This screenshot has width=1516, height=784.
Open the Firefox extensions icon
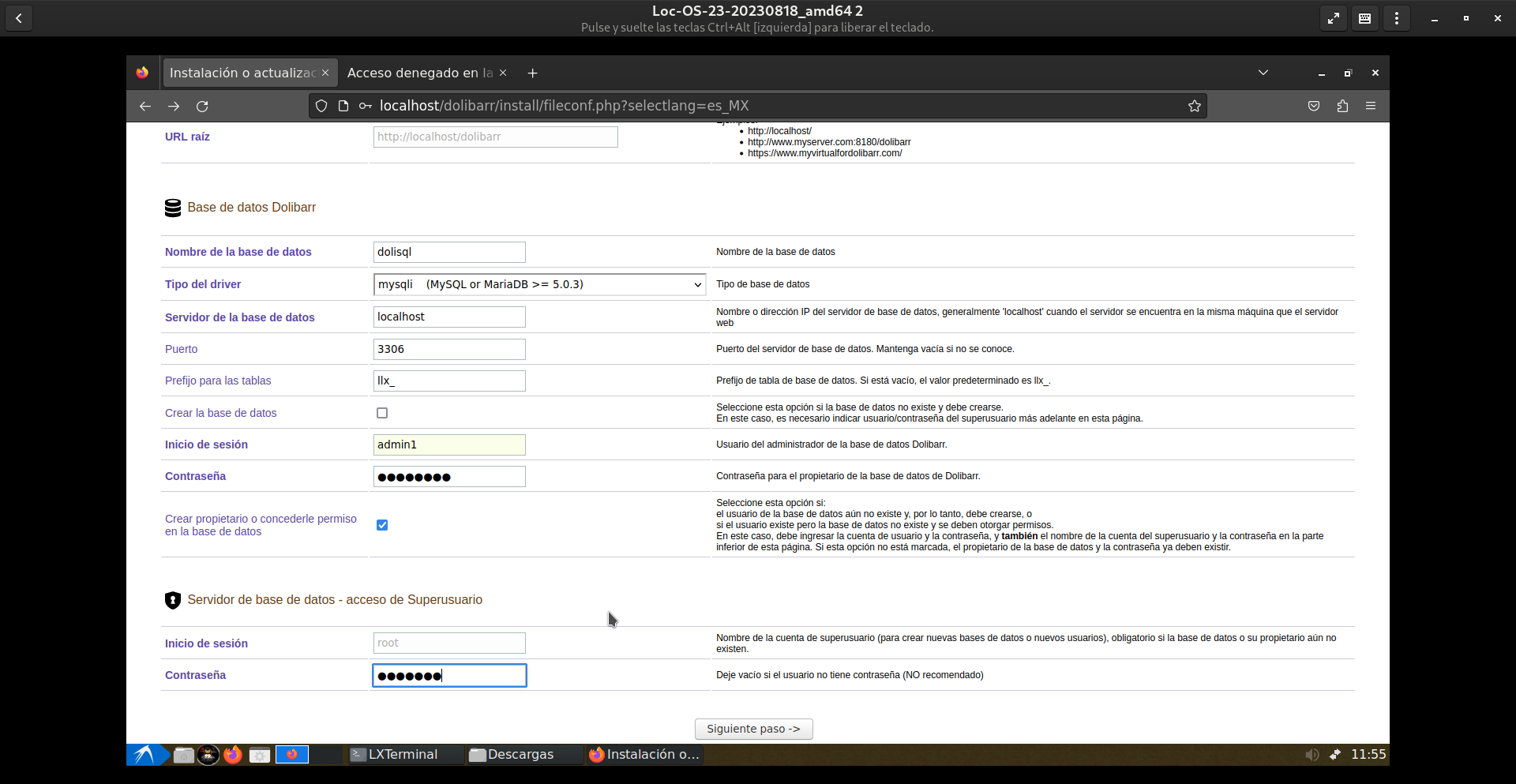click(x=1342, y=106)
